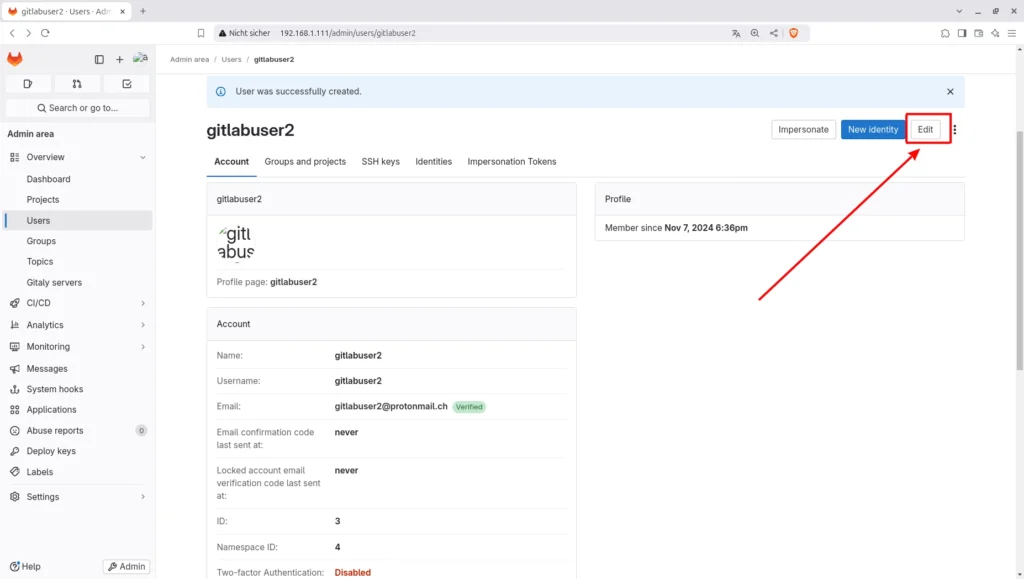Open the vertical ellipsis user actions menu
This screenshot has width=1024, height=579.
click(x=955, y=130)
